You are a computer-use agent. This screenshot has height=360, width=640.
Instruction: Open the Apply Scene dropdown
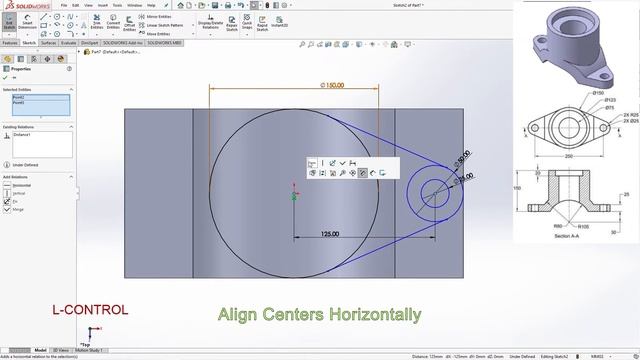tap(395, 44)
